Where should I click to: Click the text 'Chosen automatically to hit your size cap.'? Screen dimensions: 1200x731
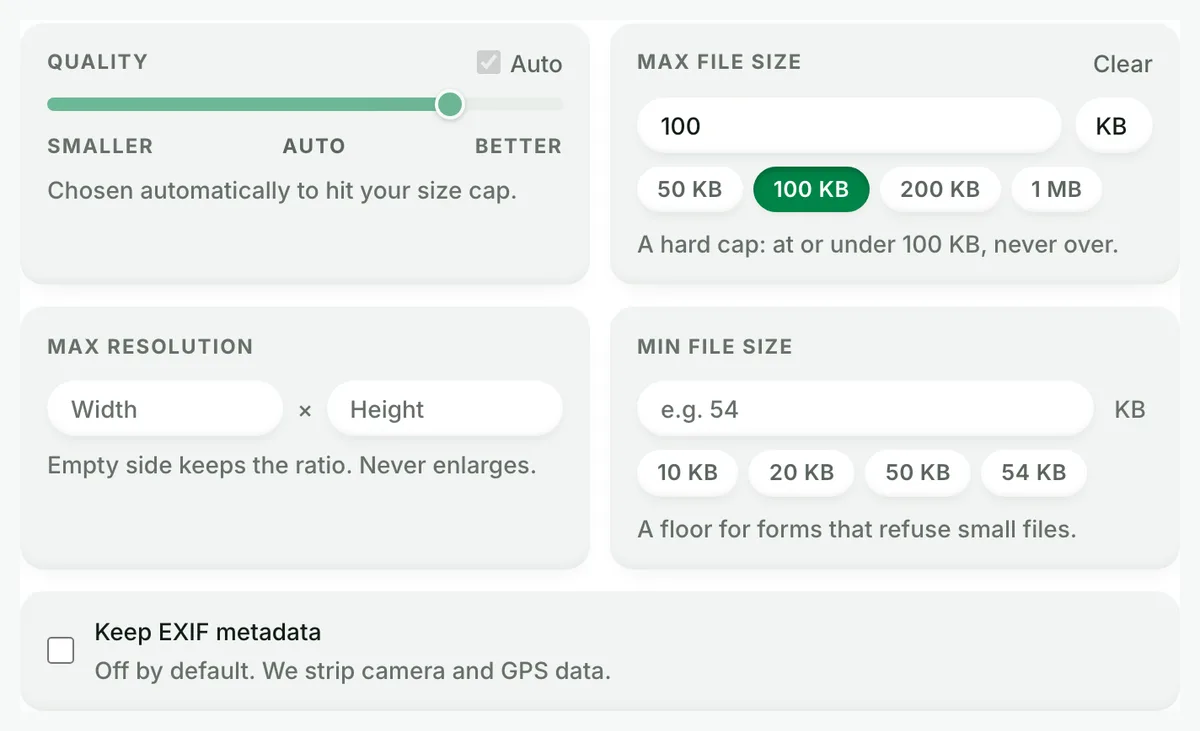[x=282, y=190]
